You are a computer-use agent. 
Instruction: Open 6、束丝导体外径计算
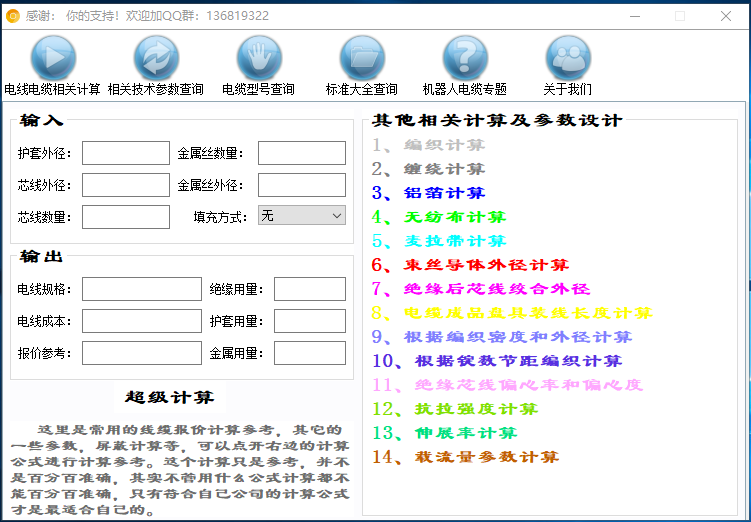[x=470, y=265]
